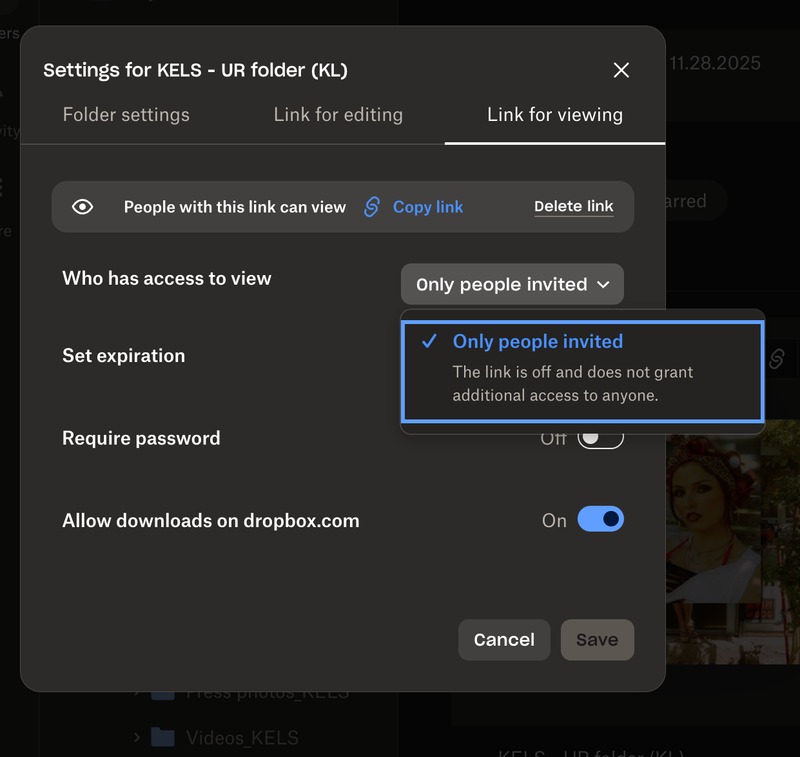Open the Who has access to view dropdown
The image size is (800, 757).
pos(512,284)
